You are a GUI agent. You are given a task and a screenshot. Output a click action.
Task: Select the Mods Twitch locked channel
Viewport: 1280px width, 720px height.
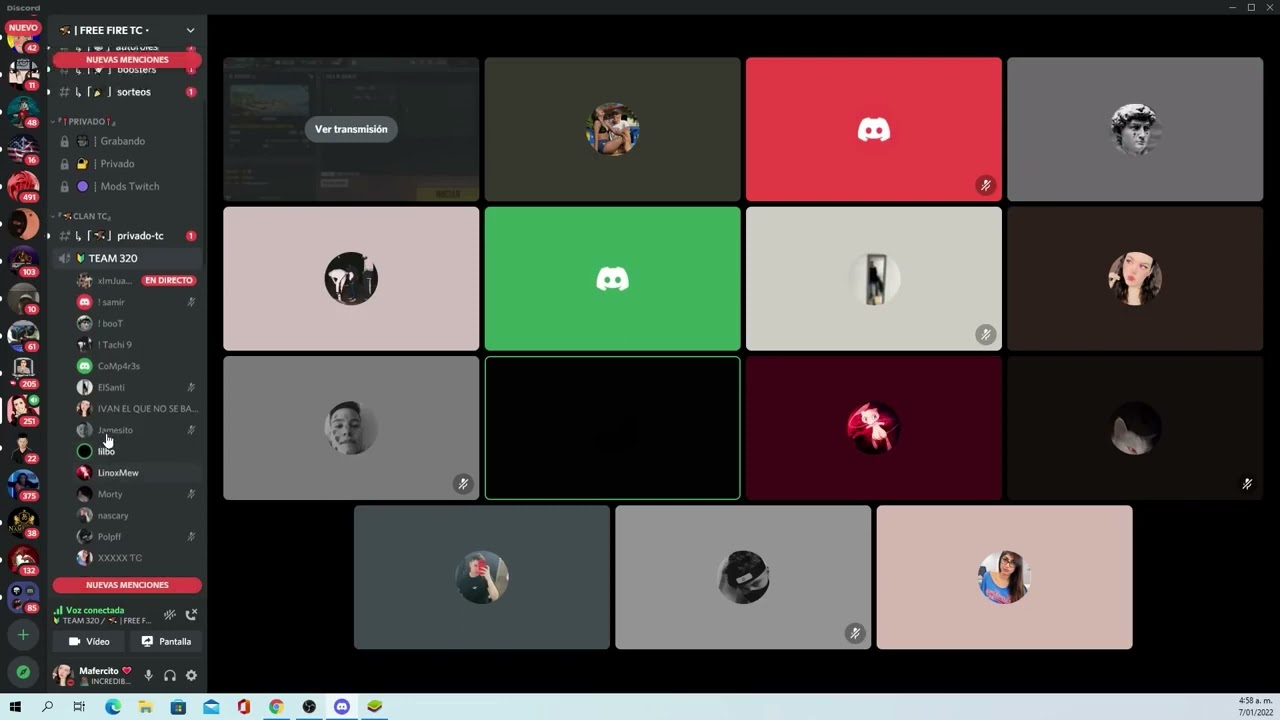127,187
